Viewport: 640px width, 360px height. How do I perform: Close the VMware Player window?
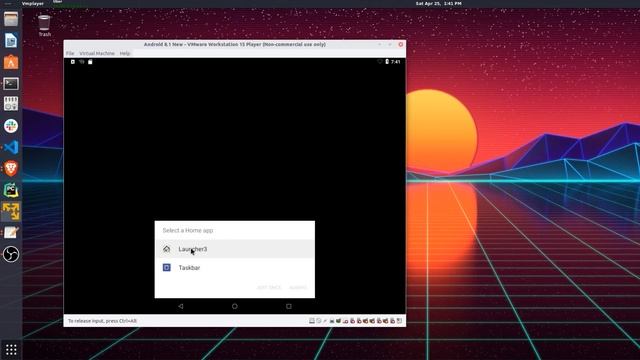click(x=400, y=44)
